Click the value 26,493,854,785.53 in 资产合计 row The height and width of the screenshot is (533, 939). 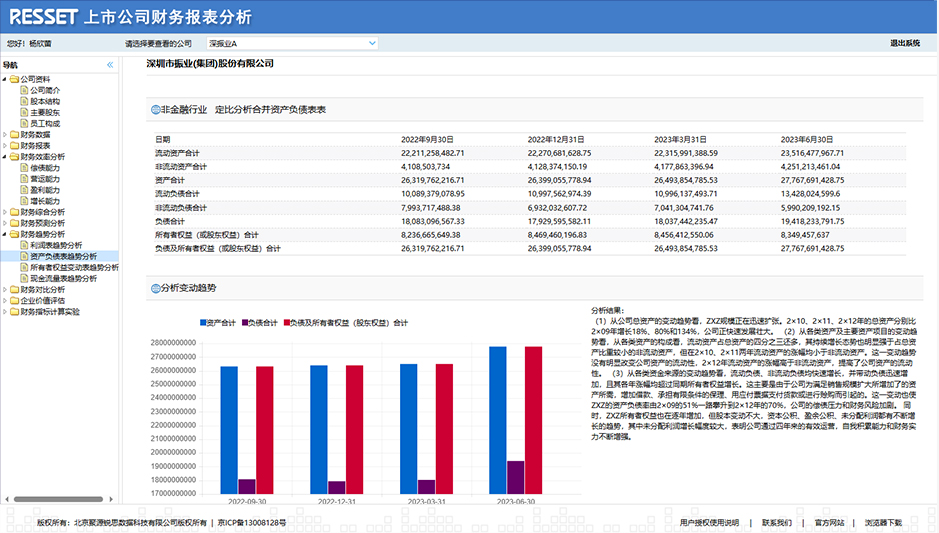pos(686,180)
